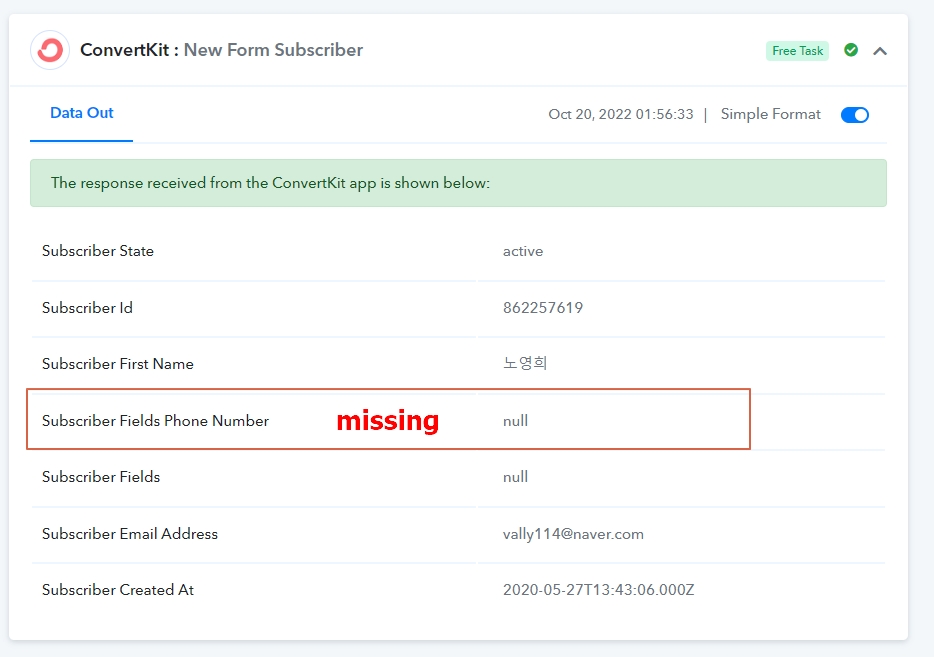Toggle the Simple Format switch off

tap(855, 114)
